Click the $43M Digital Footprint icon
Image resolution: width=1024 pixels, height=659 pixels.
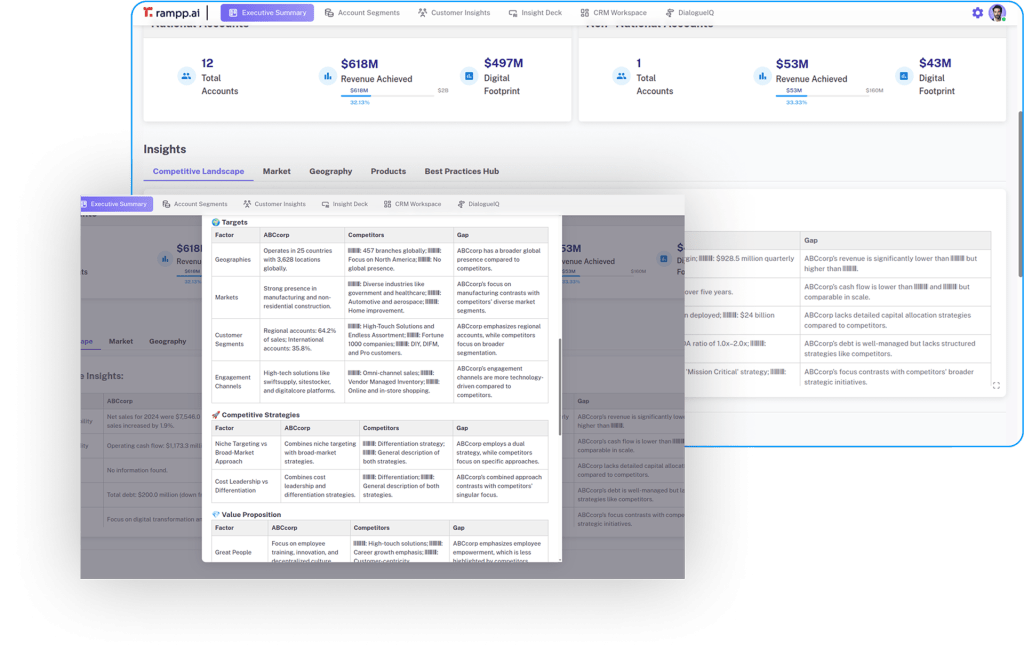click(903, 76)
